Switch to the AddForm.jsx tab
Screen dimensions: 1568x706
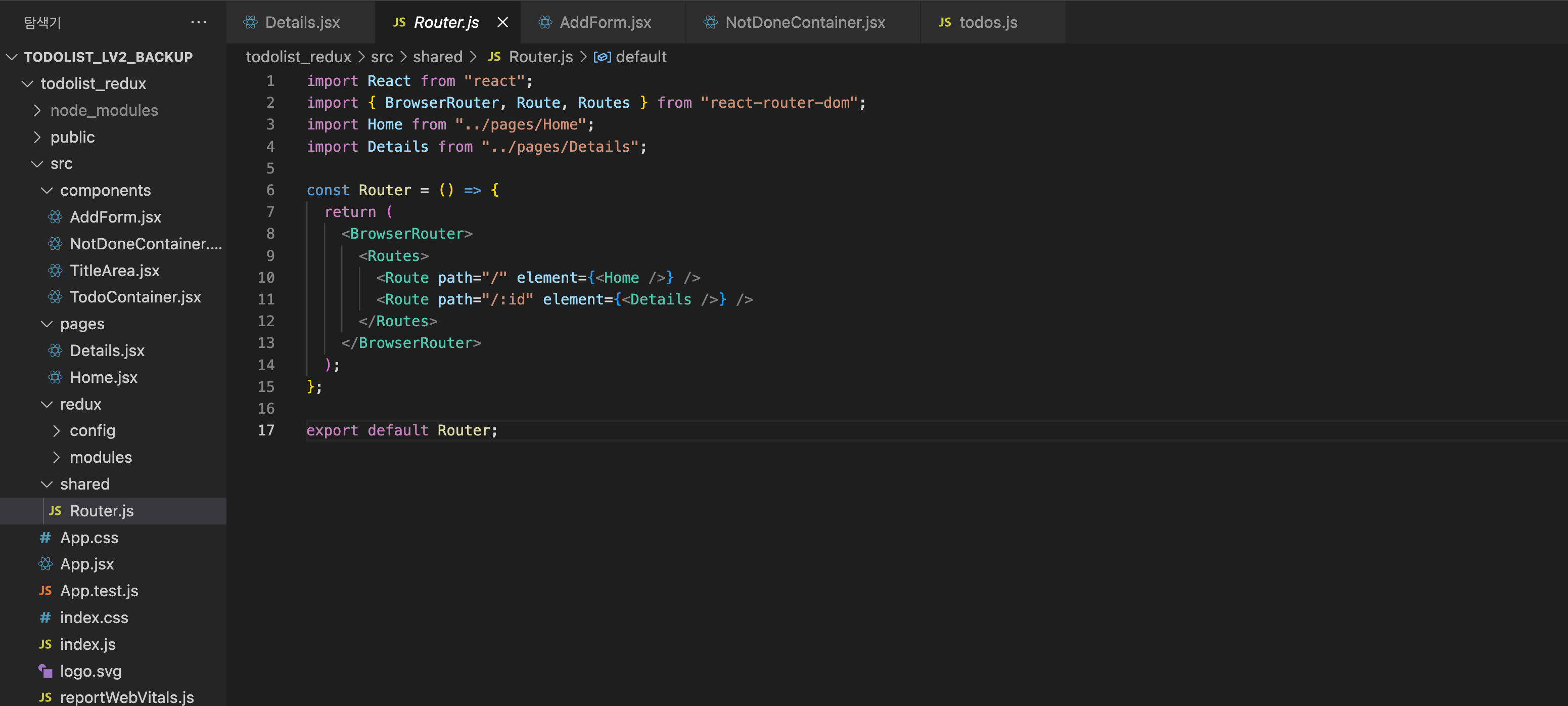[x=605, y=23]
